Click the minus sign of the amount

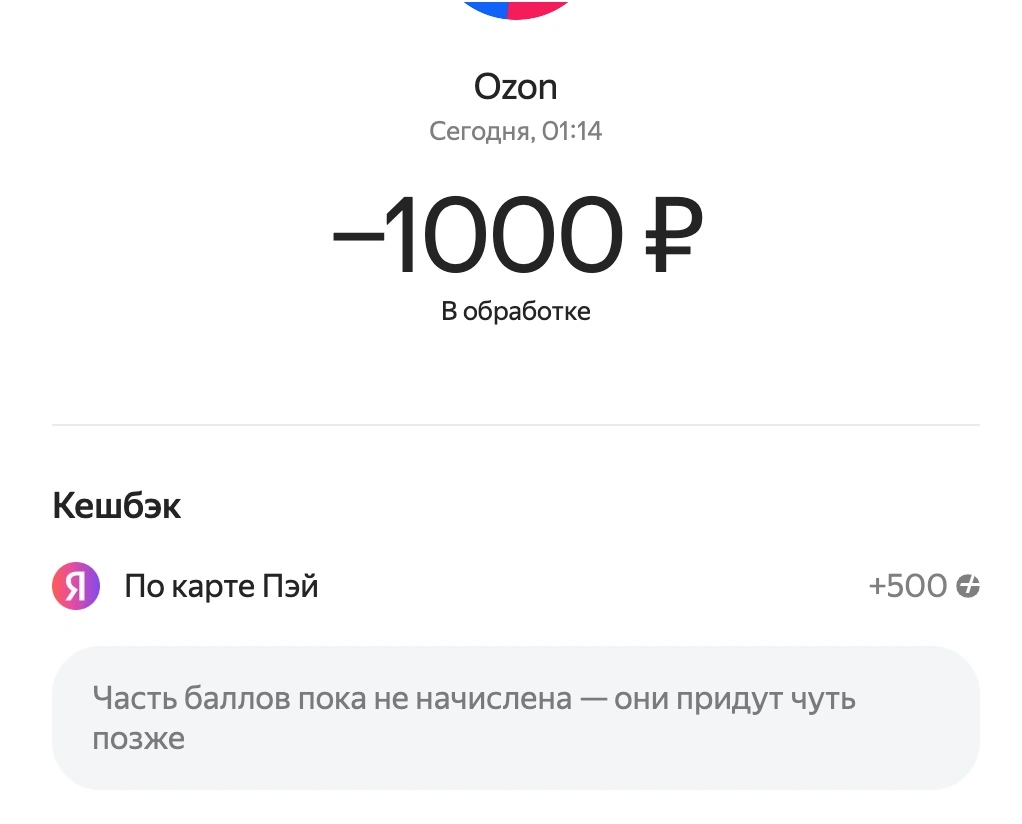coord(358,238)
